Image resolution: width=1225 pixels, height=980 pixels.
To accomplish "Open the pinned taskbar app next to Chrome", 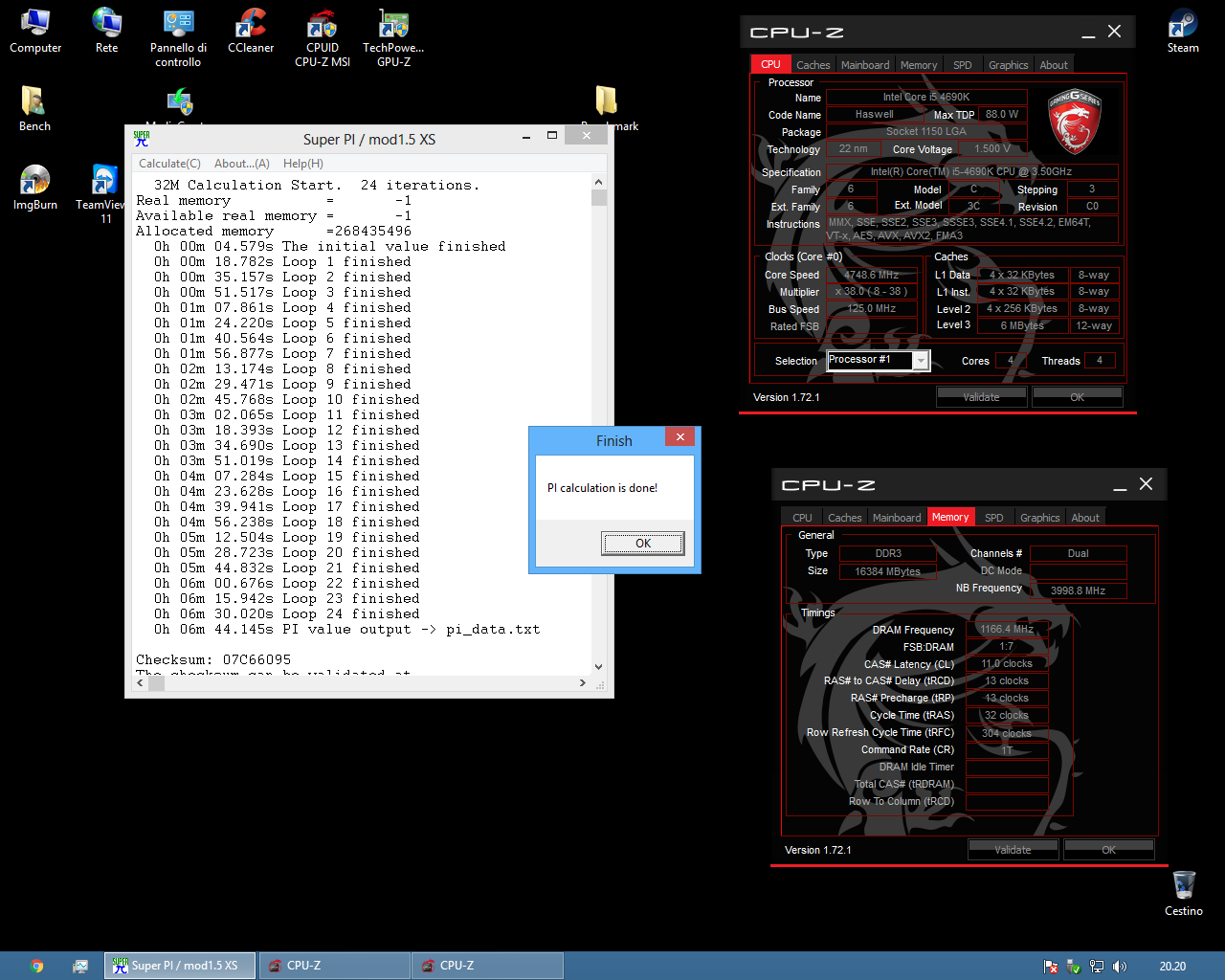I will click(80, 966).
